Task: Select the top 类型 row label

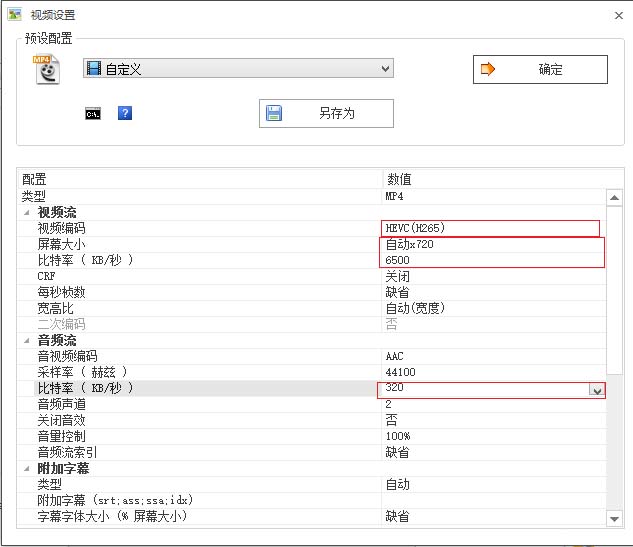Action: (34, 196)
